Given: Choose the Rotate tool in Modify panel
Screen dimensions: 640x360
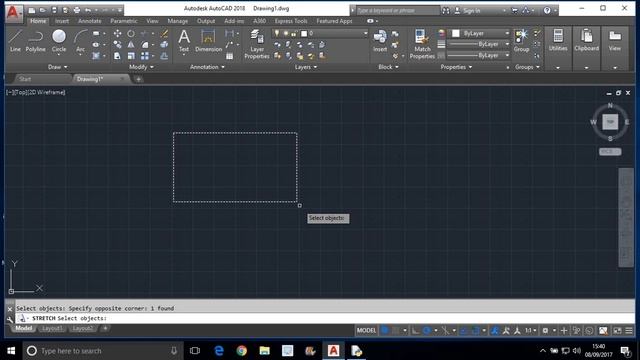Looking at the screenshot, I should point(131,33).
